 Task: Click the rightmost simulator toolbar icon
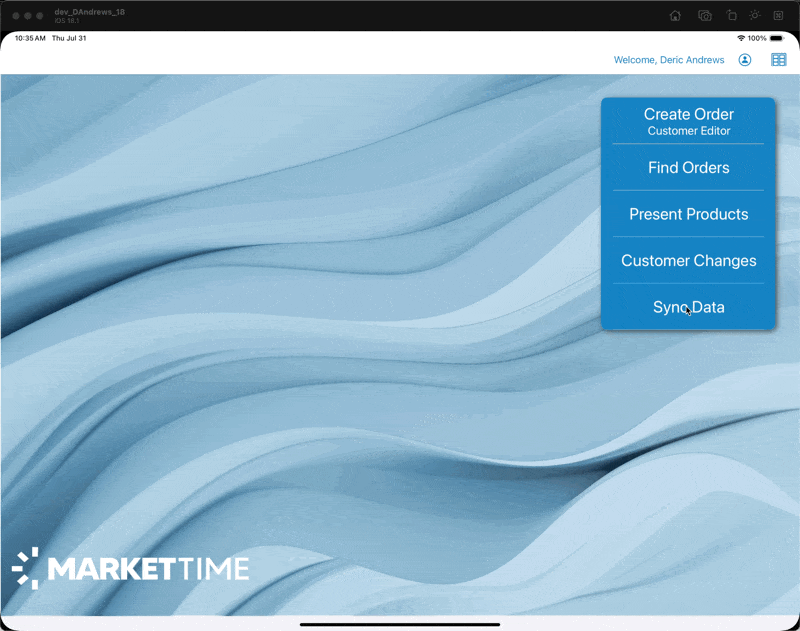(x=778, y=15)
